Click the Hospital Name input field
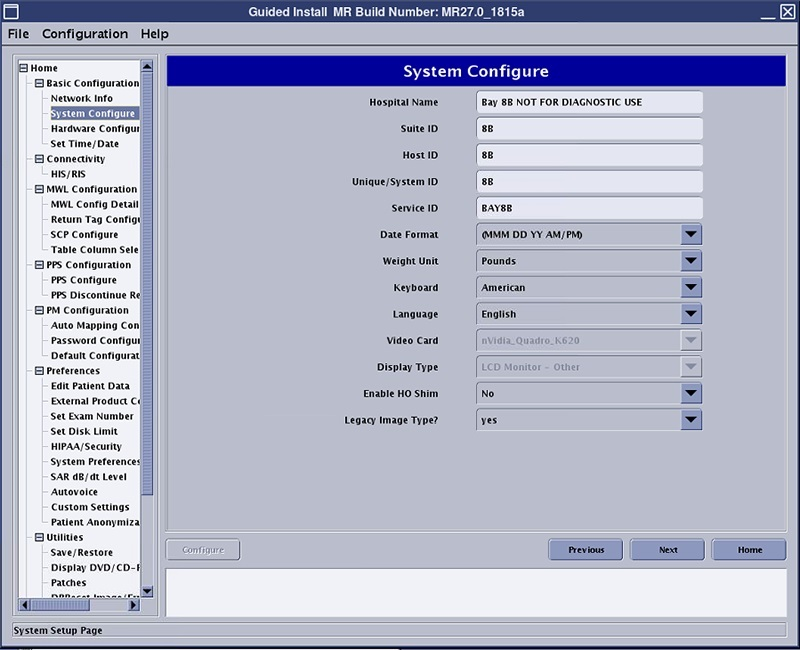800x650 pixels. click(590, 103)
